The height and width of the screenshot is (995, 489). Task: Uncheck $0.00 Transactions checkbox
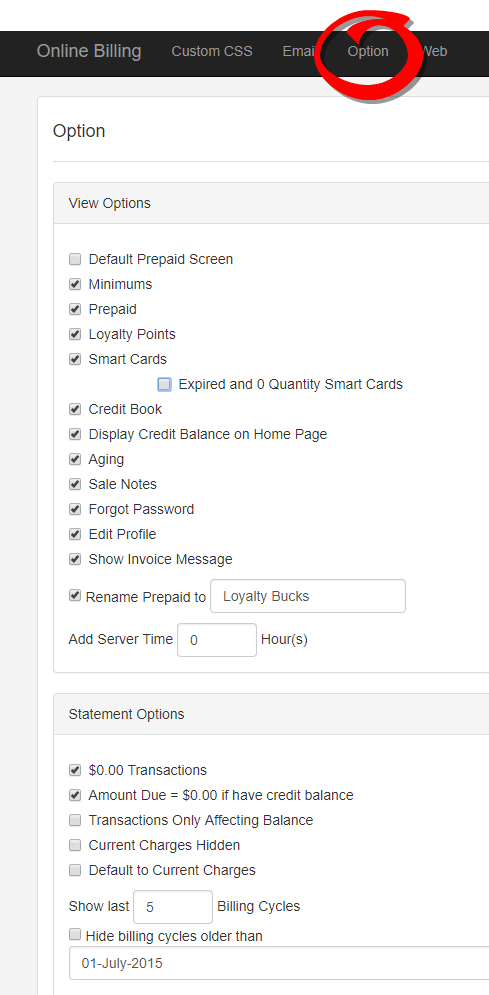75,770
